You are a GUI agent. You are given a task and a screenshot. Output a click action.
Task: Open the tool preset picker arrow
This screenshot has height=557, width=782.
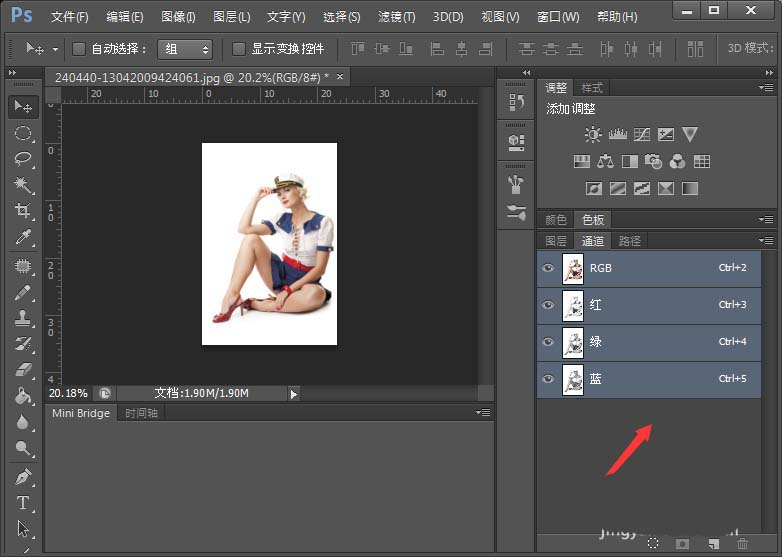click(x=55, y=49)
